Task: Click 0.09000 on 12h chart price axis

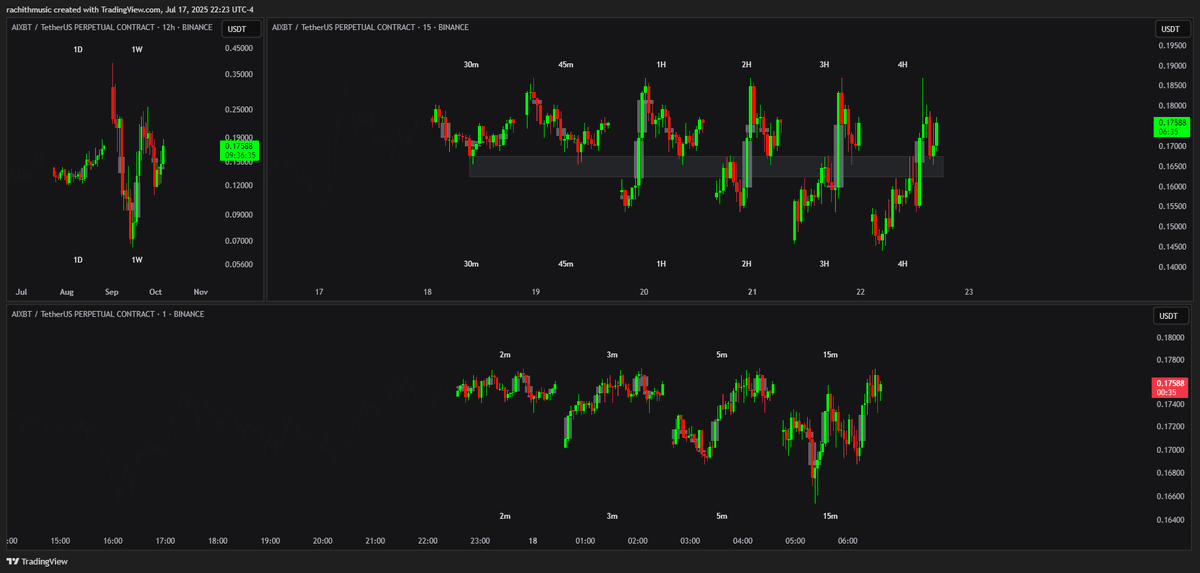Action: coord(239,215)
